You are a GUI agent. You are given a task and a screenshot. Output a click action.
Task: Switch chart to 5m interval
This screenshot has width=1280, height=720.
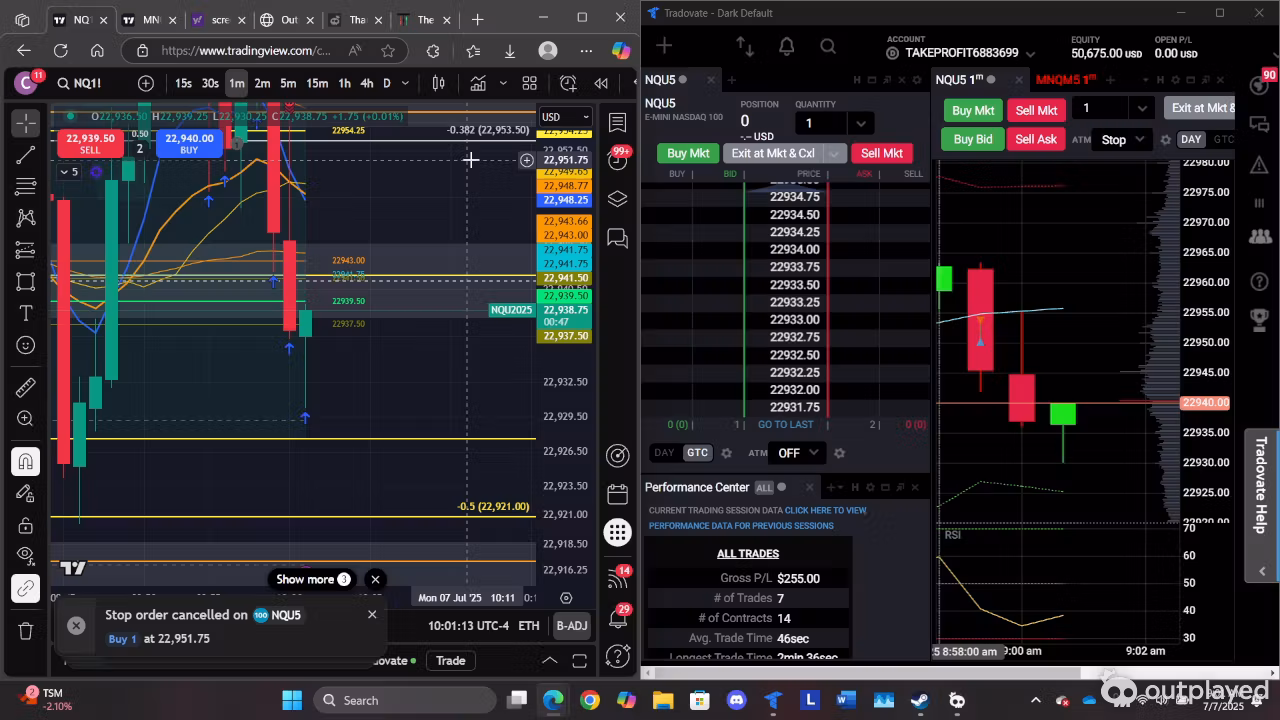(x=288, y=83)
